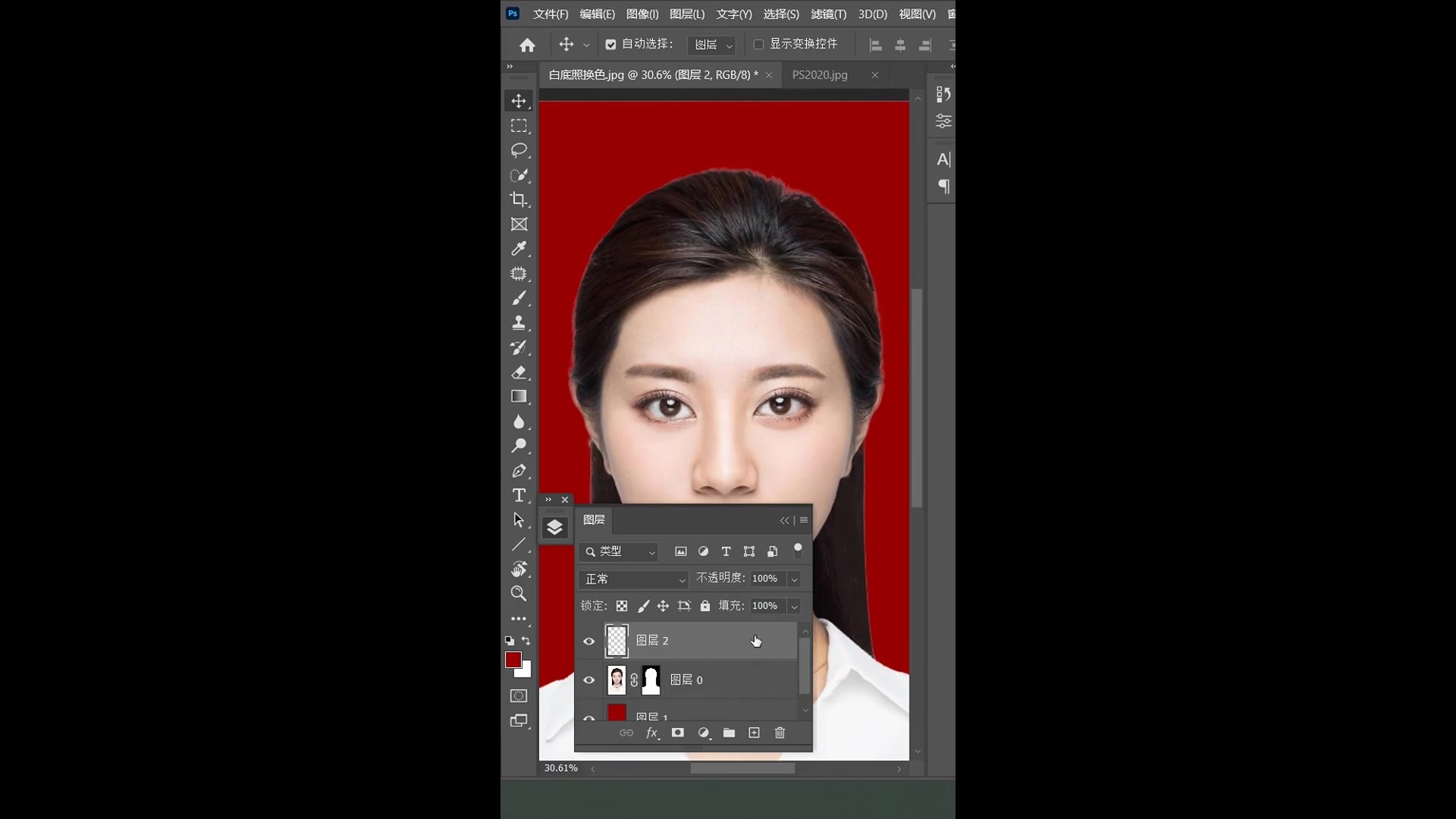
Task: Select the Eraser tool
Action: coord(519,371)
